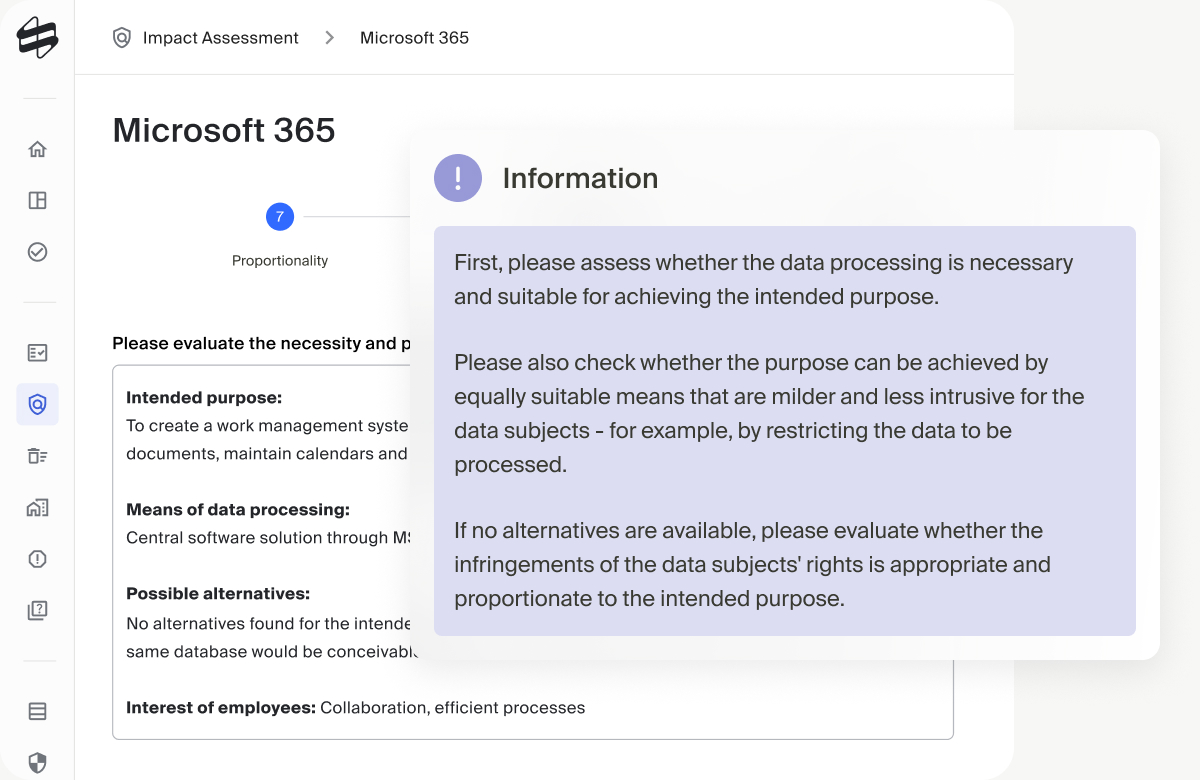Open the checklist form icon in the sidebar
The height and width of the screenshot is (780, 1201).
point(37,353)
